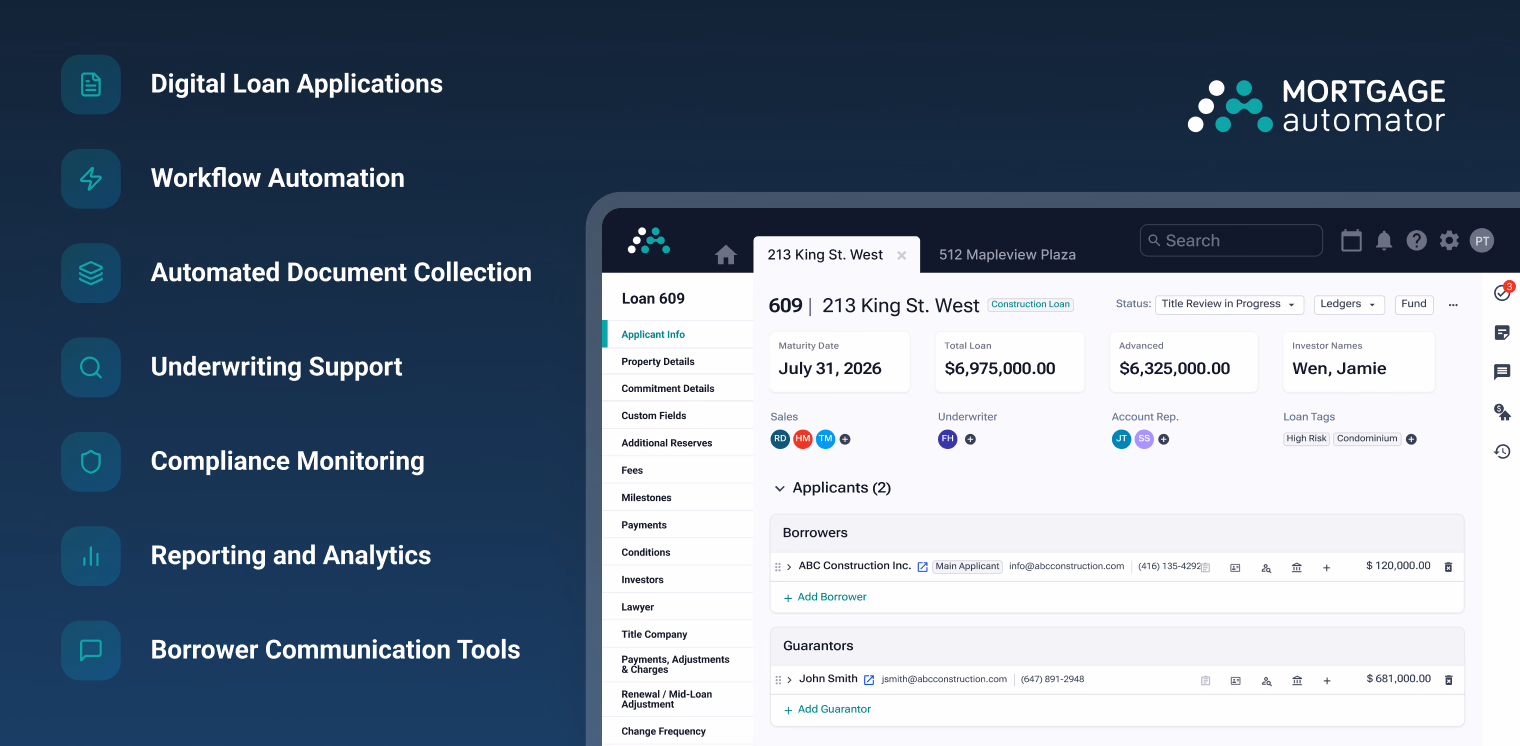
Task: Click the person search icon in John Smith row
Action: pos(1266,681)
